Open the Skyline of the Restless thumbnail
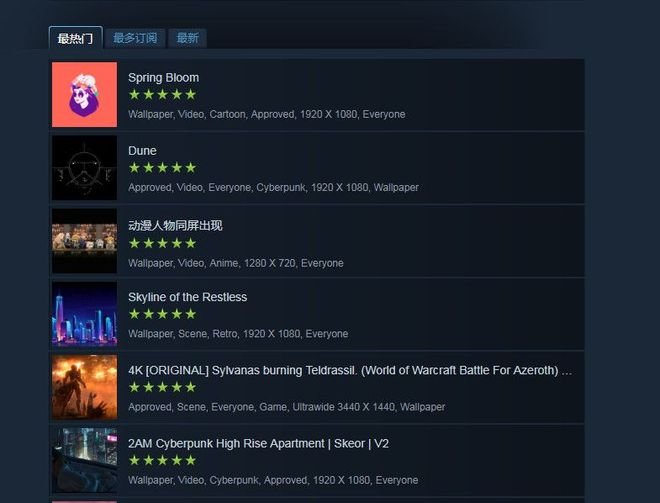Image resolution: width=660 pixels, height=503 pixels. coord(85,314)
